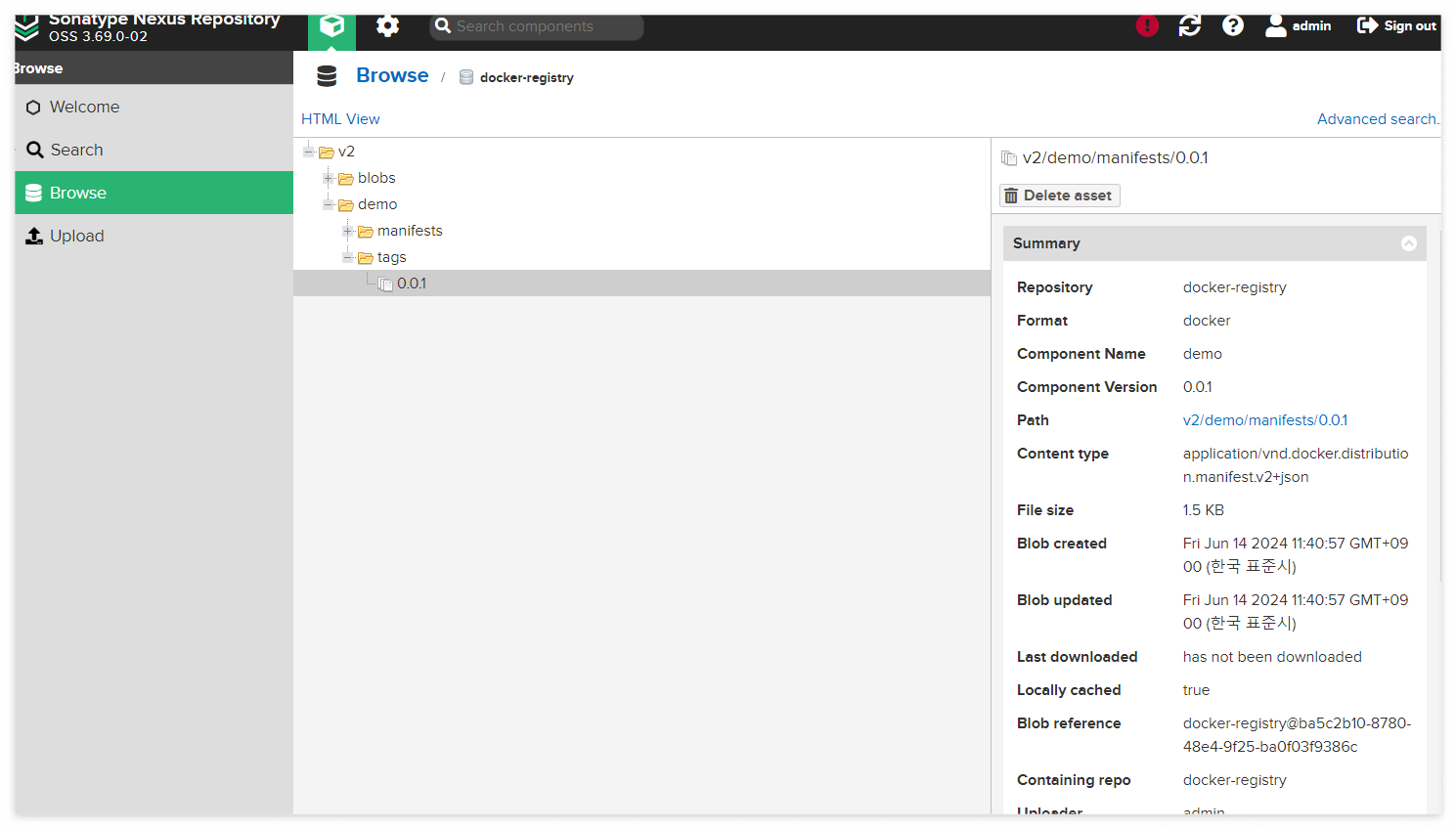Click the manifests folder icon
Viewport: 1456px width, 829px height.
(366, 232)
